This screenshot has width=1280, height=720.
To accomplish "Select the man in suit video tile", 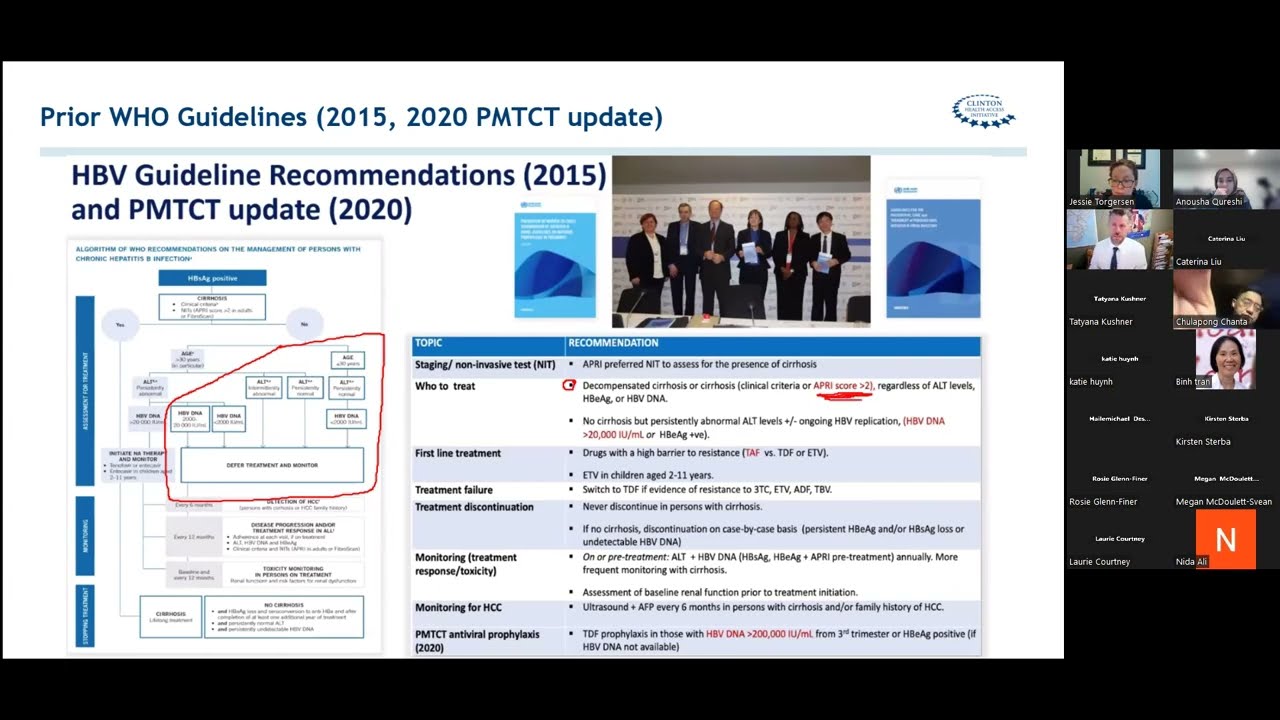I will coord(1119,239).
